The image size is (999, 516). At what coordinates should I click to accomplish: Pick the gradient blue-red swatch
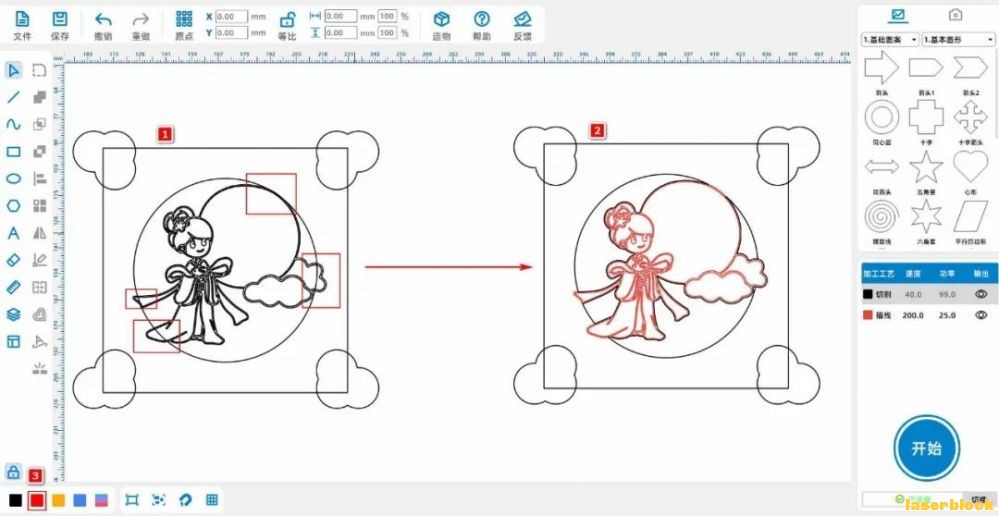[101, 501]
